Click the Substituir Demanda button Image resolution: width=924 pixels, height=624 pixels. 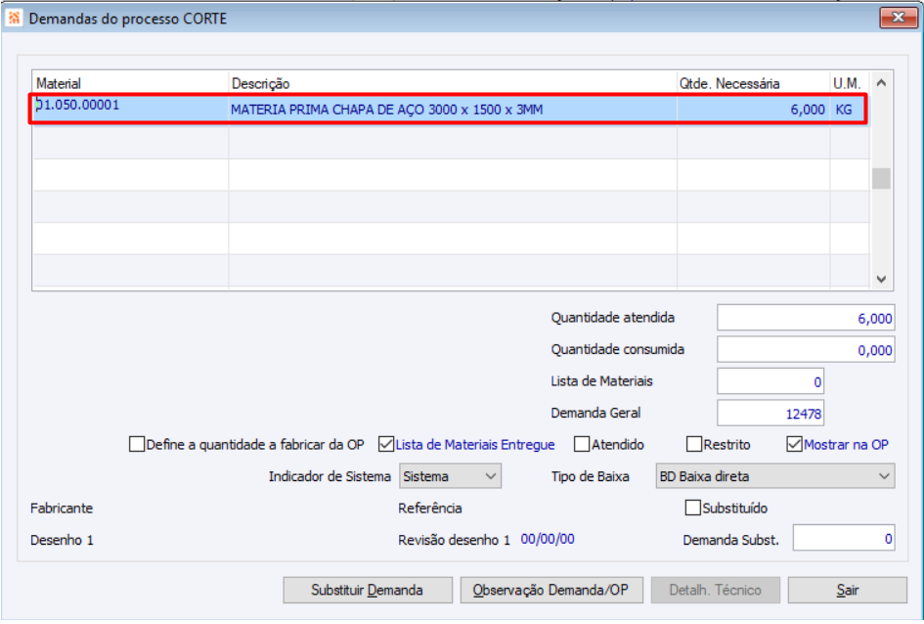368,590
